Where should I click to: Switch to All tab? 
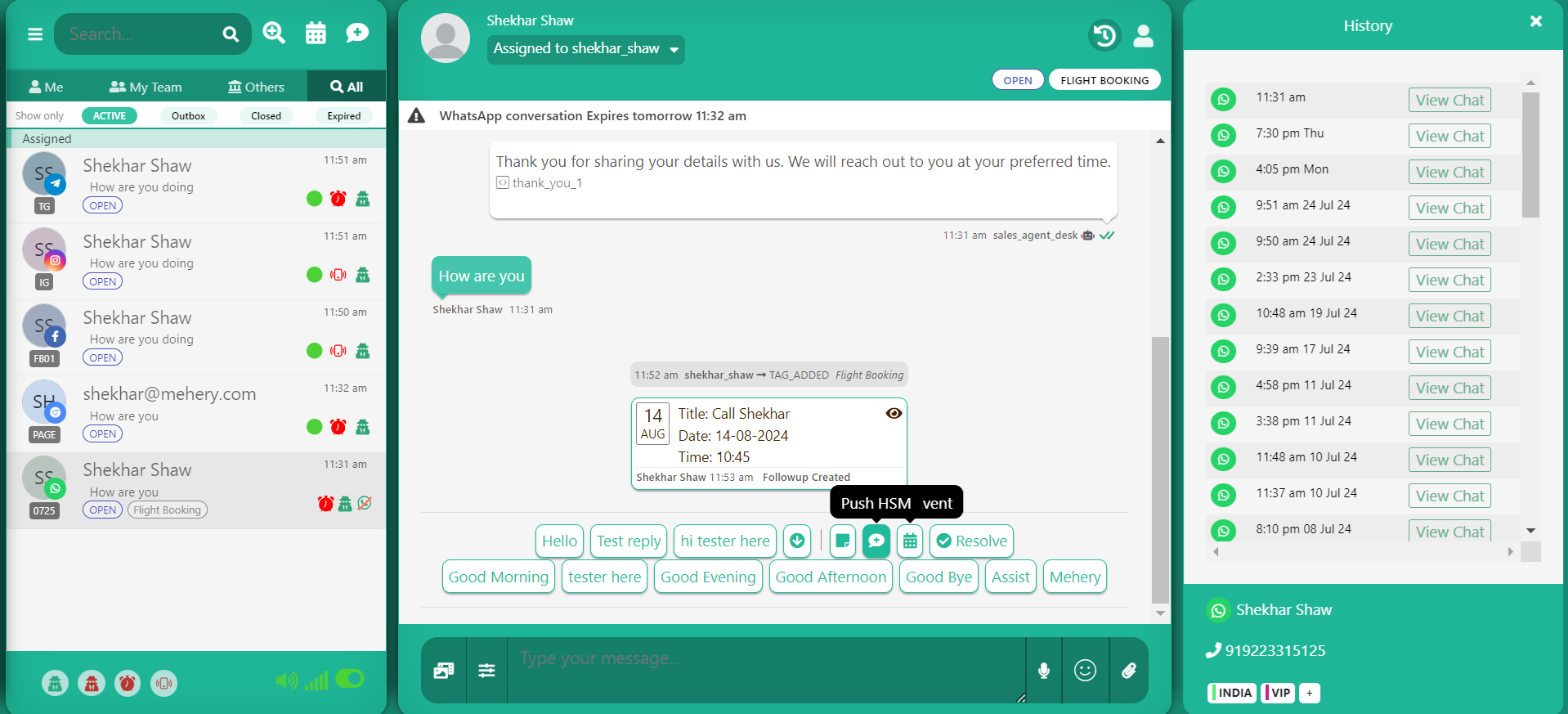347,87
